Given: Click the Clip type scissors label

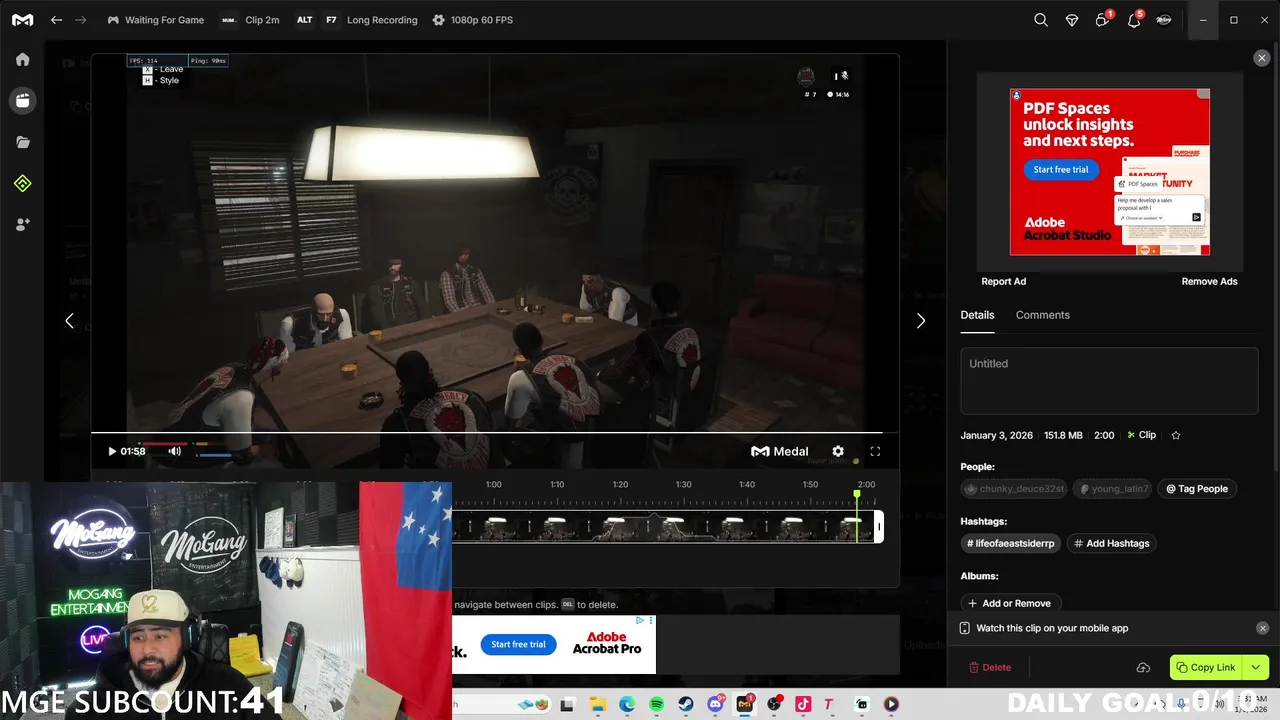Looking at the screenshot, I should [1141, 435].
